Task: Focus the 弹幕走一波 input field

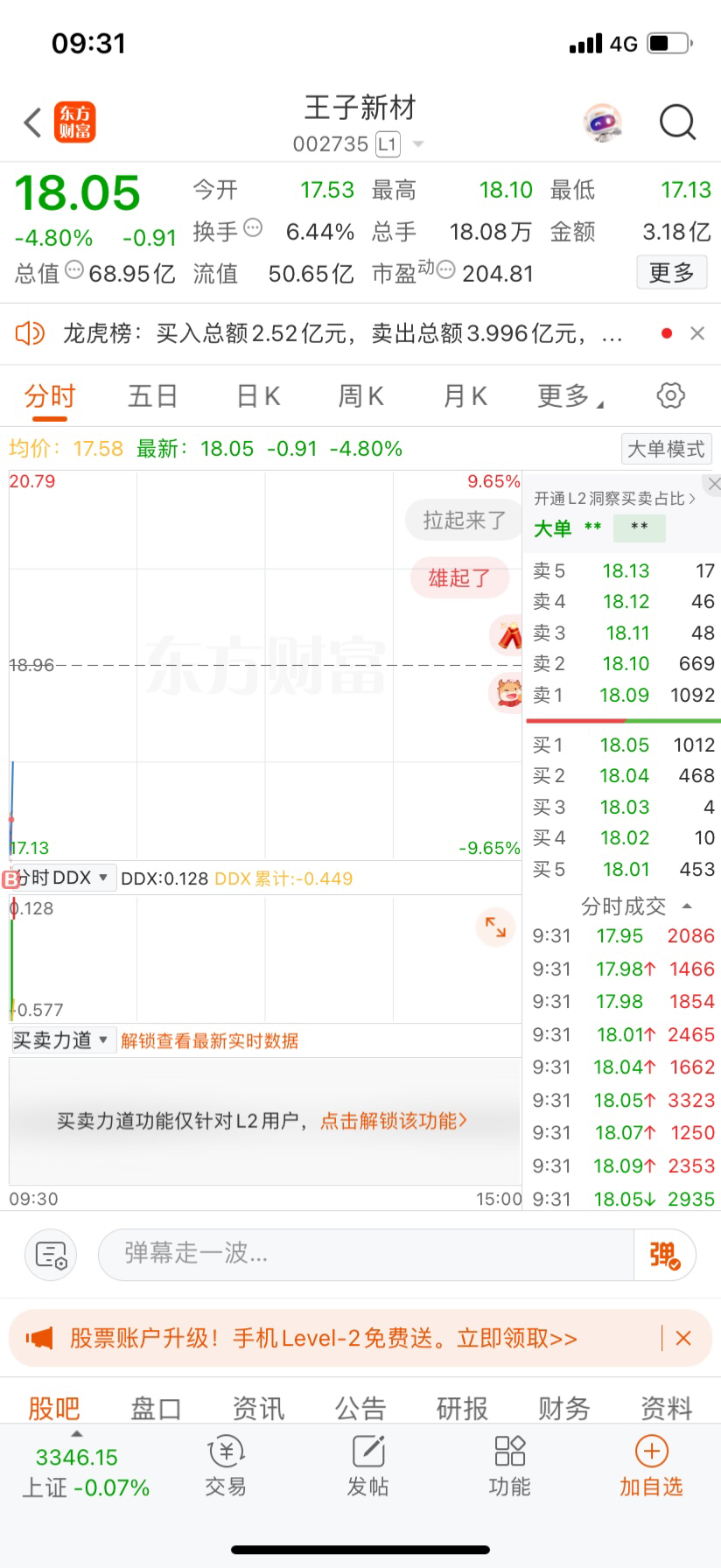Action: tap(366, 1255)
